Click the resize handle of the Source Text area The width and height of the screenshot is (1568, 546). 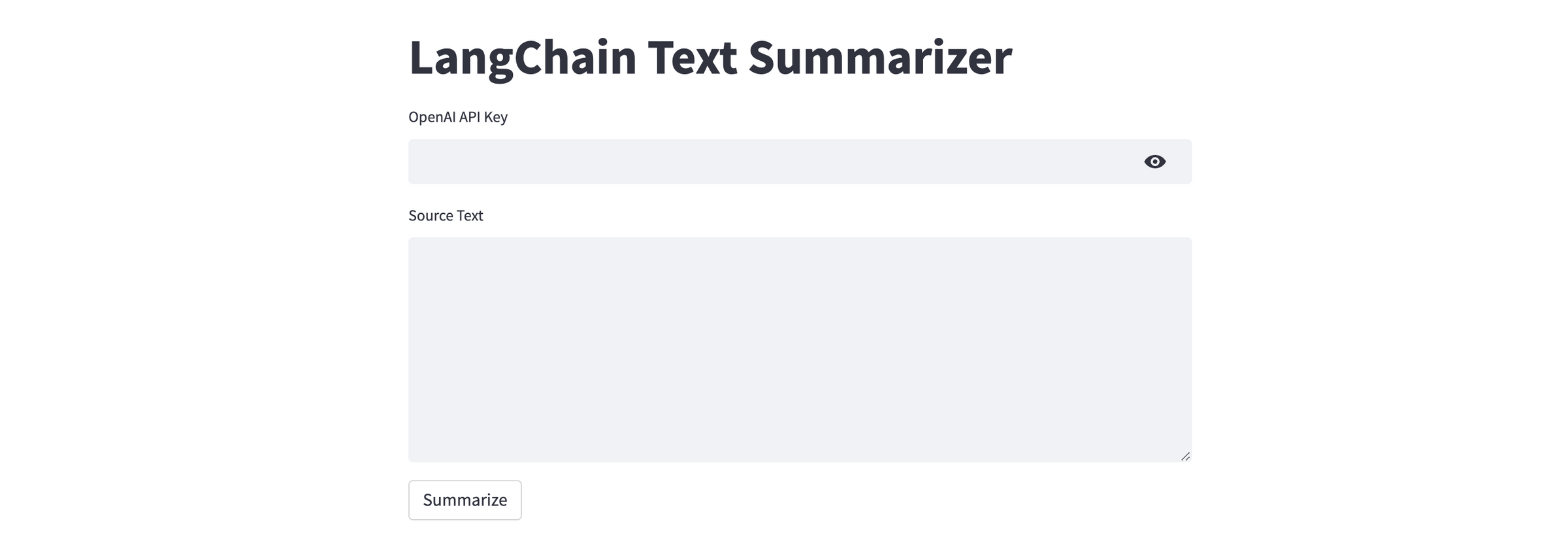click(x=1186, y=454)
